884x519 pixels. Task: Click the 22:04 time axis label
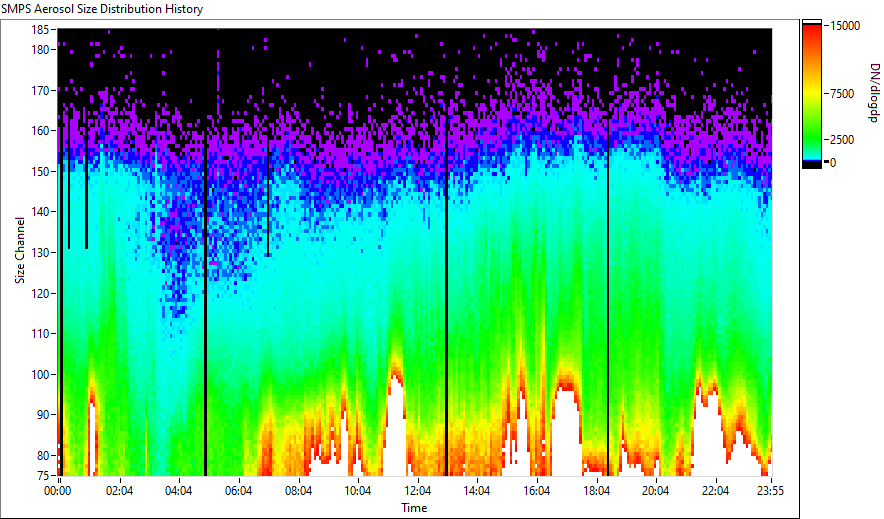[715, 491]
